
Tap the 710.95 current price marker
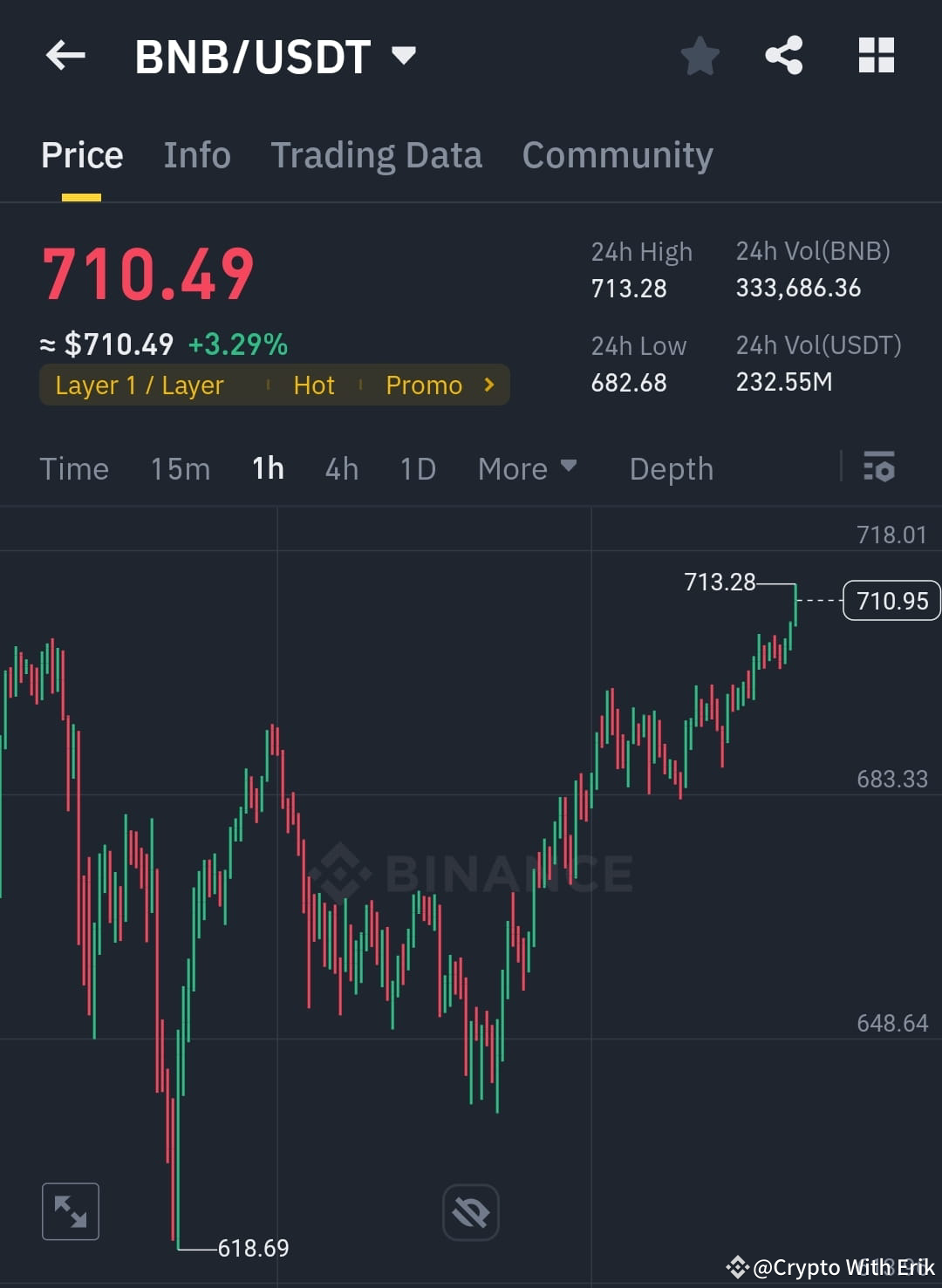891,600
